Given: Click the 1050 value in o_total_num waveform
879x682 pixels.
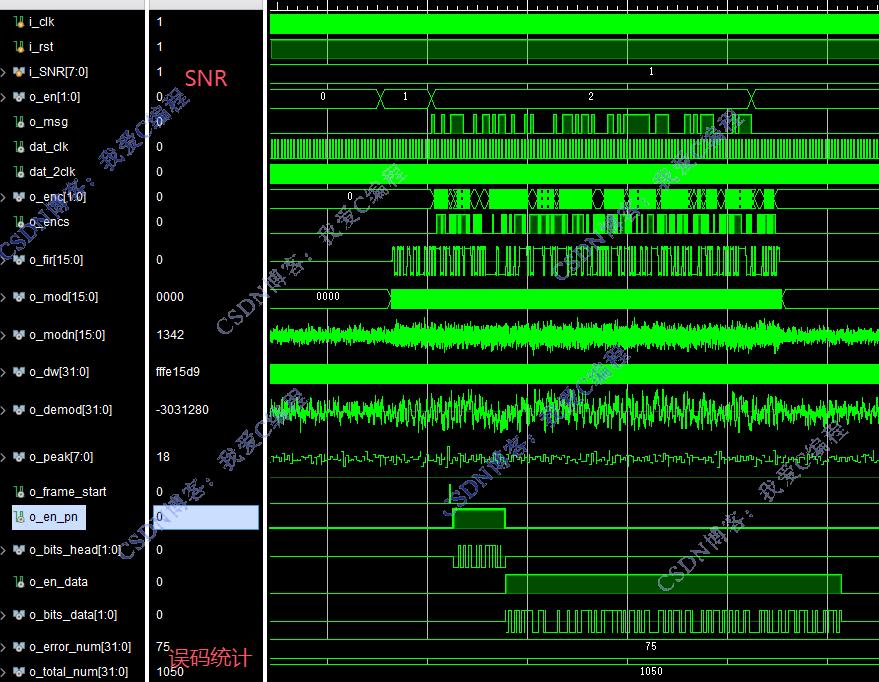Looking at the screenshot, I should click(651, 671).
